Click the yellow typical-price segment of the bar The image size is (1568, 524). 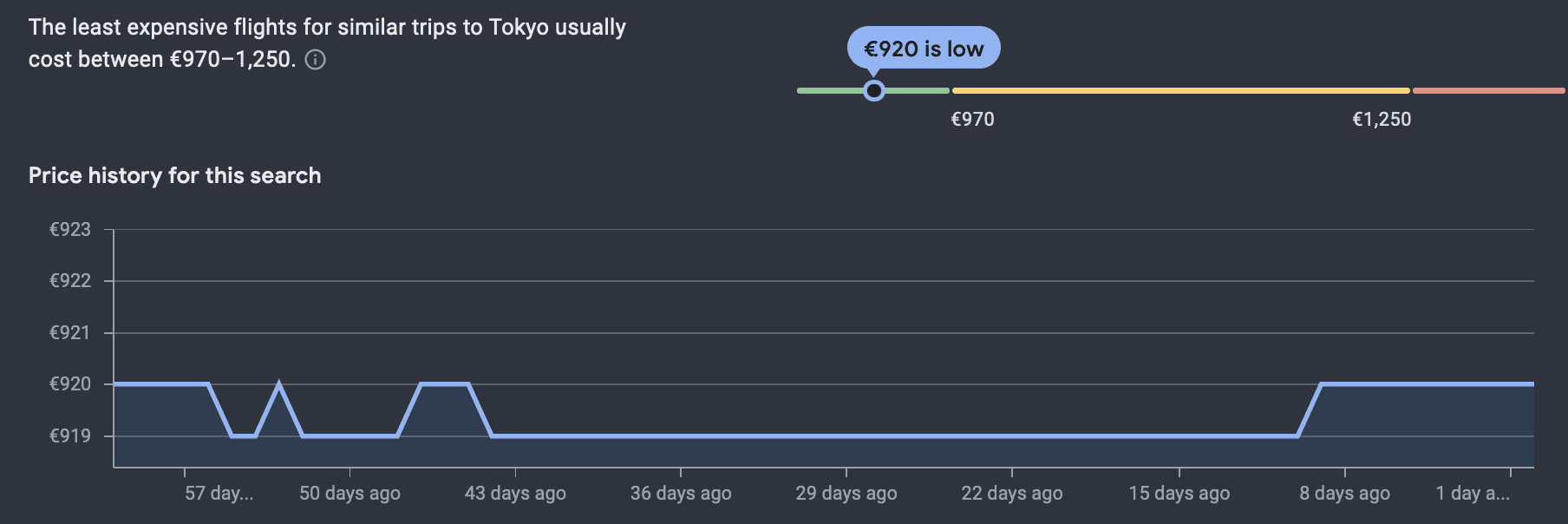[1179, 90]
